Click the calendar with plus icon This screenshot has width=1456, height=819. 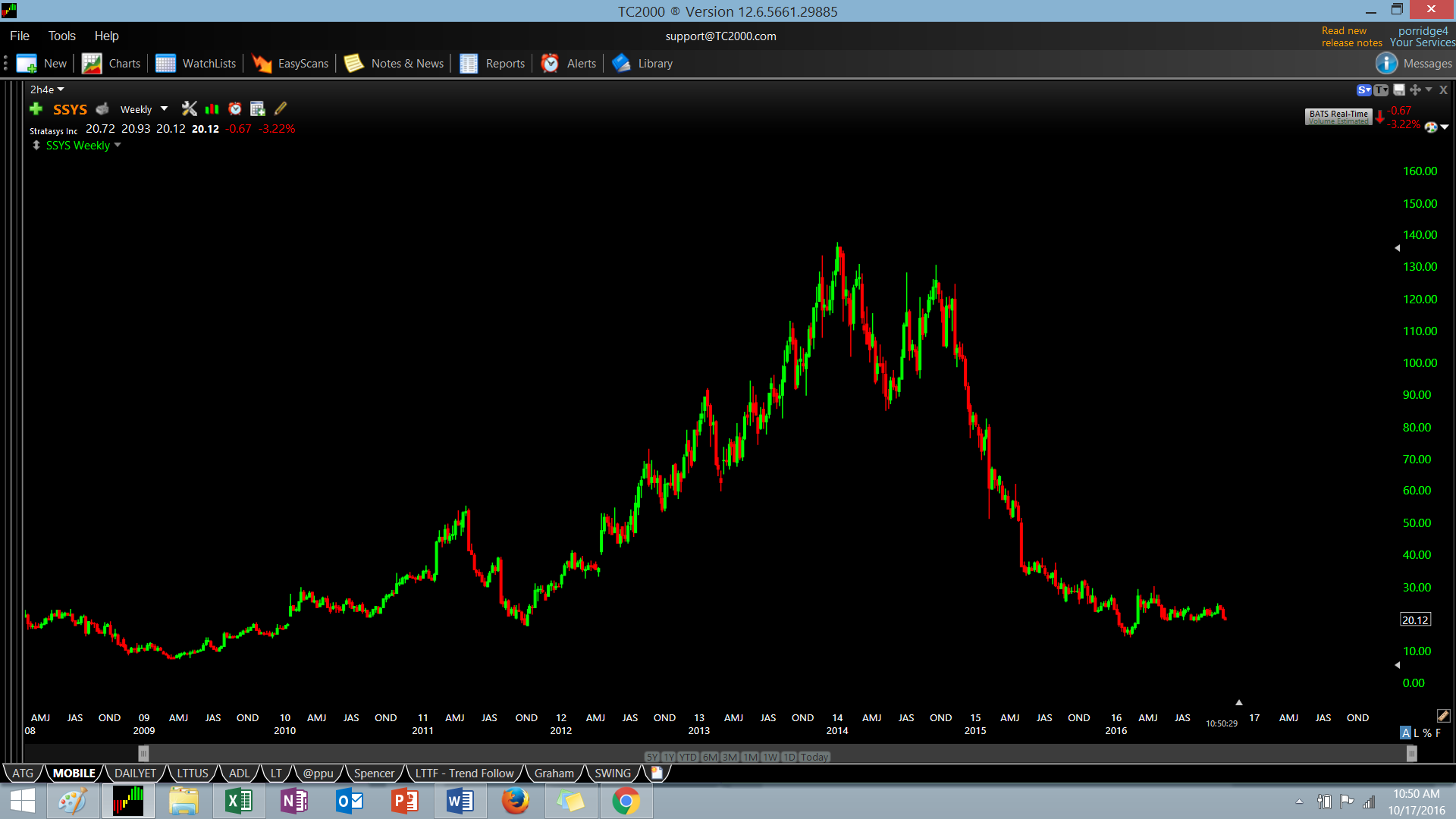[258, 109]
